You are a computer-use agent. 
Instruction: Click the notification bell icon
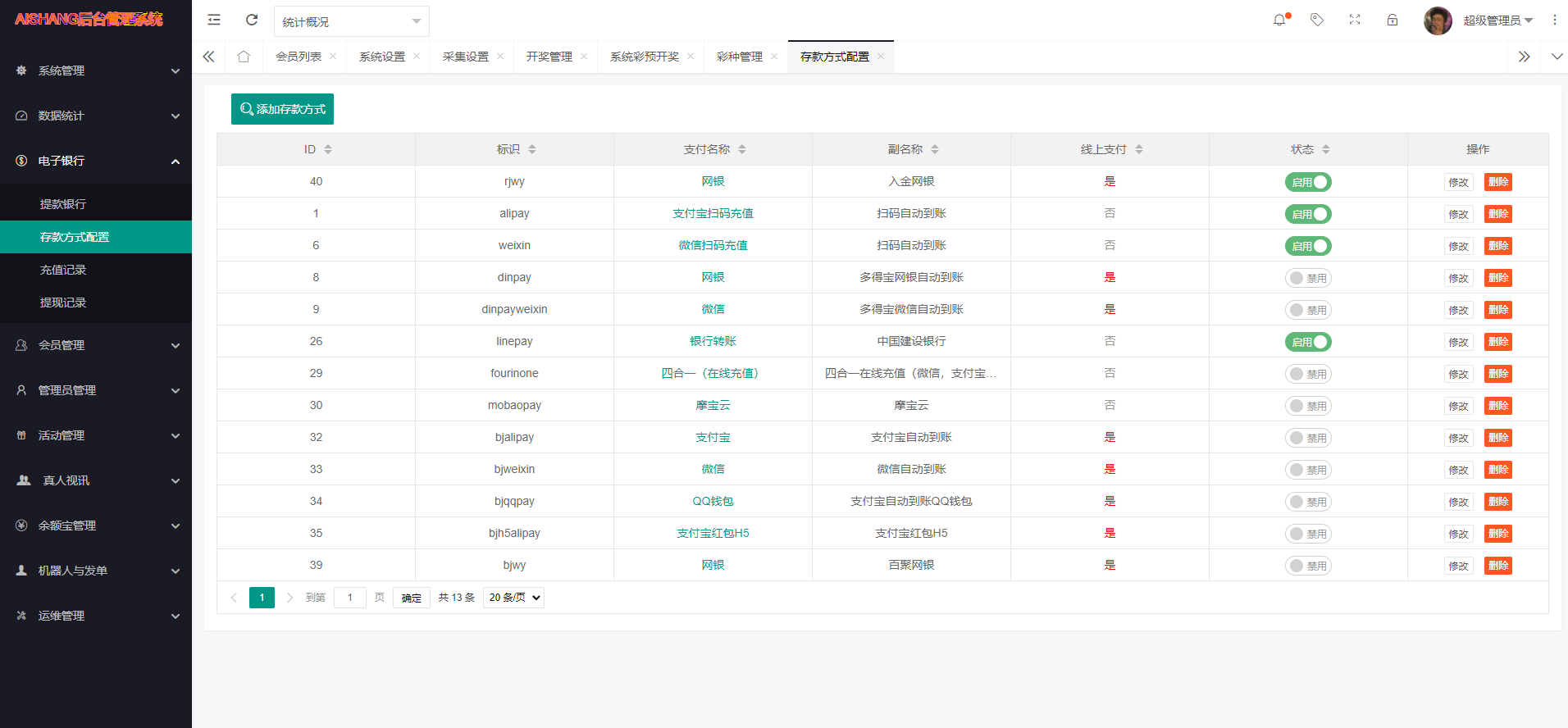[1279, 20]
